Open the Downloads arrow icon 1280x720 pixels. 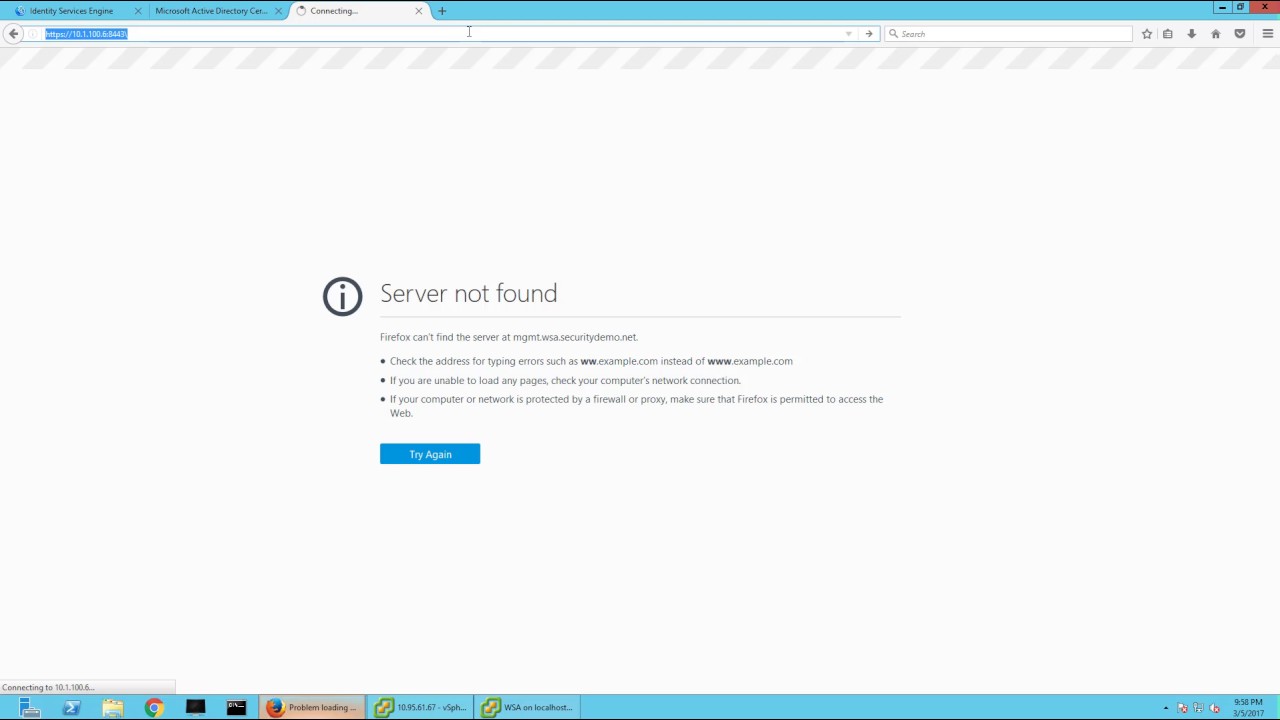[x=1192, y=34]
